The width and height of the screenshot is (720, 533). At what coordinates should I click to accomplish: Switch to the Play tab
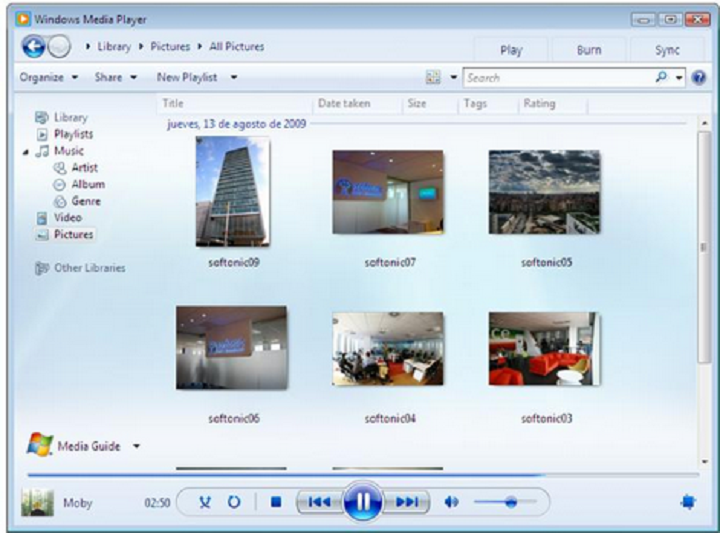point(511,50)
